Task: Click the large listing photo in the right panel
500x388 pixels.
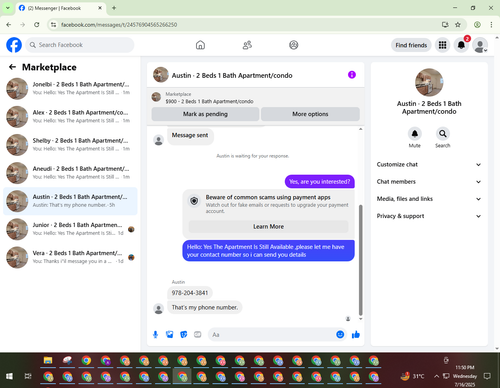Action: [429, 82]
